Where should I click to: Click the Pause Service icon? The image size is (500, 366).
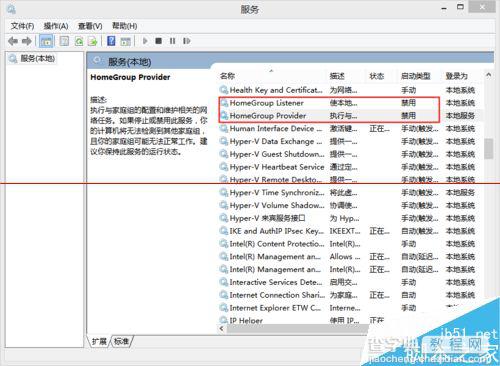(x=172, y=41)
